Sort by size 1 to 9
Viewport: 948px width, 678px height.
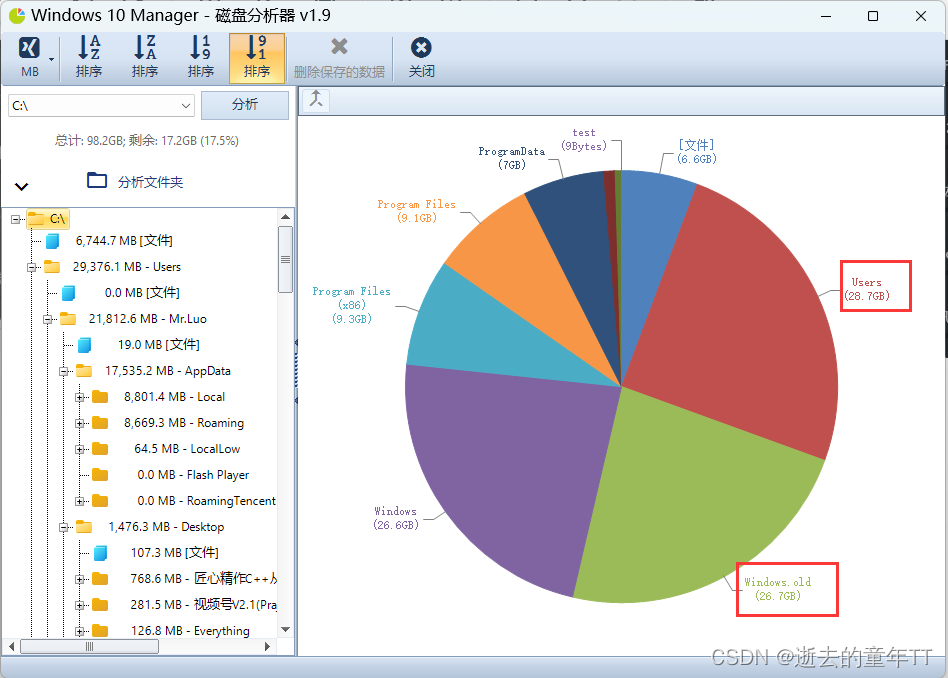[201, 57]
